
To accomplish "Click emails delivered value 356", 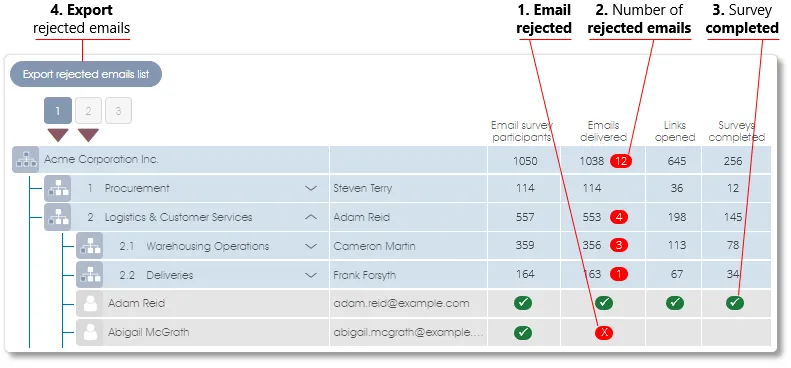I will [592, 245].
